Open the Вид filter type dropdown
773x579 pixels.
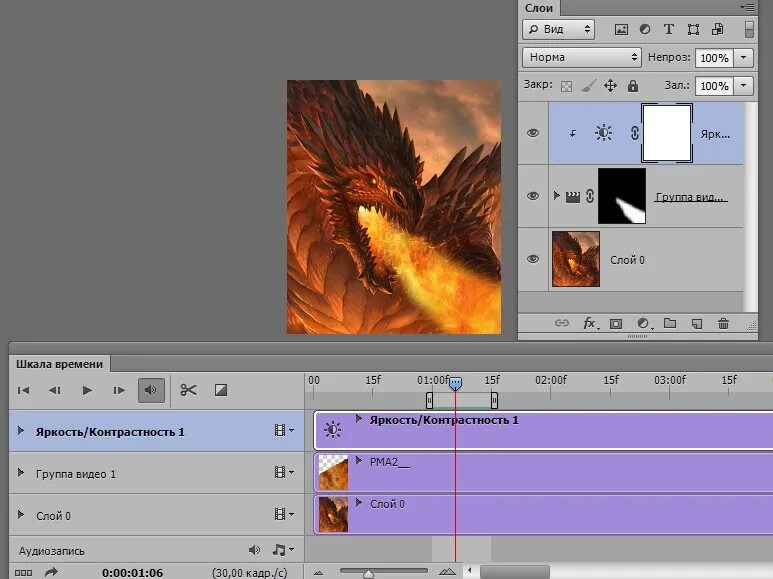coord(558,30)
